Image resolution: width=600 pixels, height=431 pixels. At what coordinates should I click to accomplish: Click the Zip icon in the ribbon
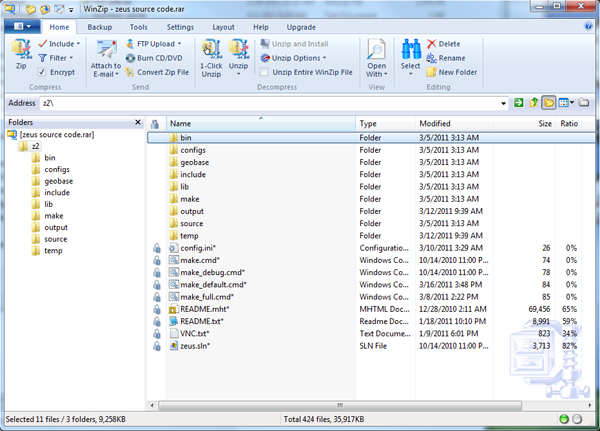pyautogui.click(x=21, y=53)
